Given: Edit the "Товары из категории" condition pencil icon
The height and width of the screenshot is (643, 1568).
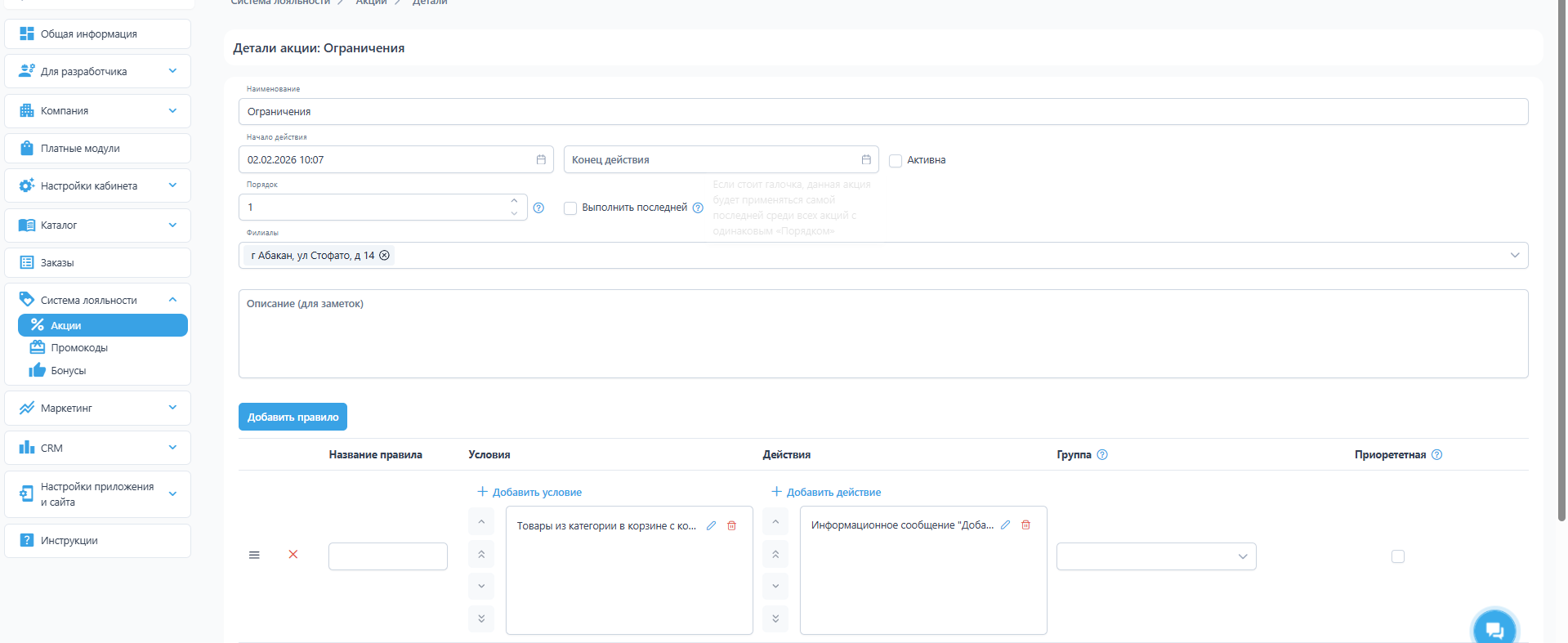Looking at the screenshot, I should (711, 525).
